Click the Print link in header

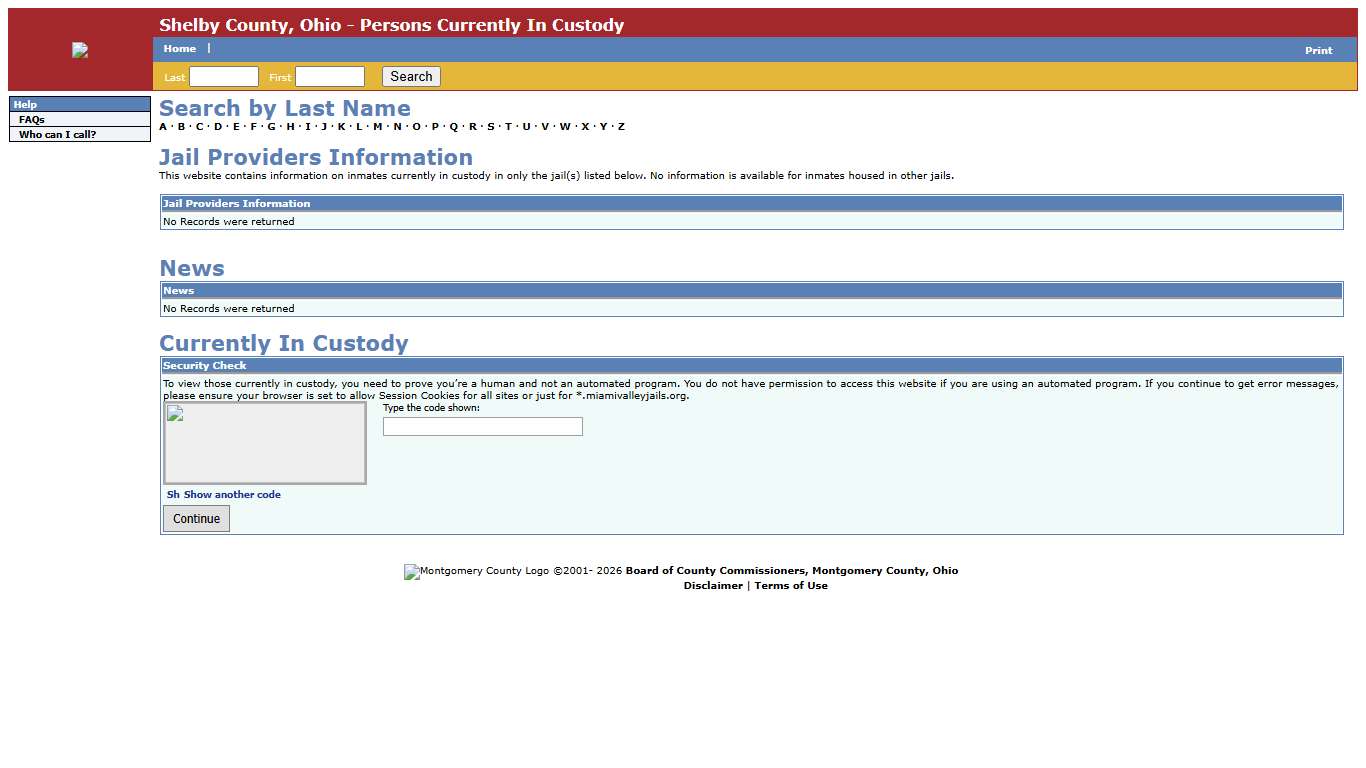(x=1318, y=50)
